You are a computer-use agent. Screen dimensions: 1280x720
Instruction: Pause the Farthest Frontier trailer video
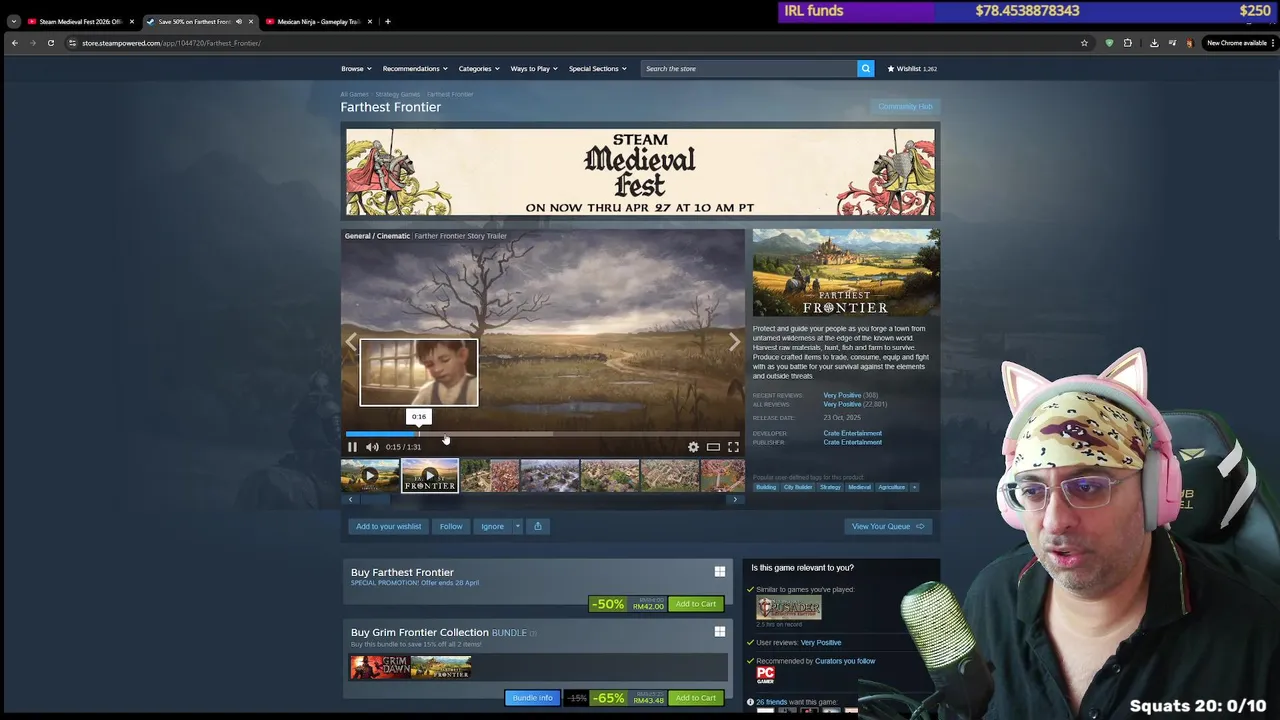(352, 447)
